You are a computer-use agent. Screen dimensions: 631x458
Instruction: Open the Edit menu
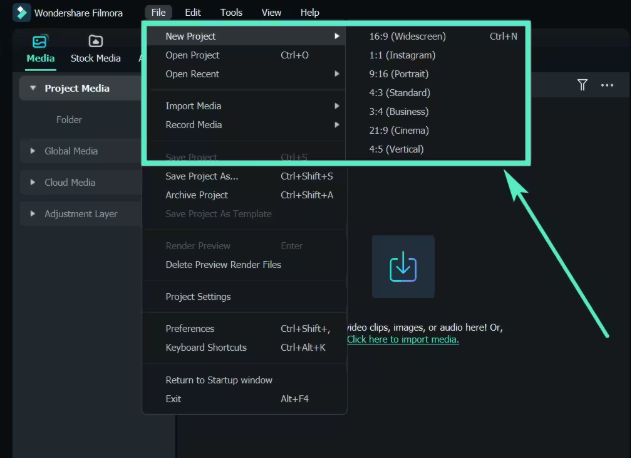[x=193, y=12]
